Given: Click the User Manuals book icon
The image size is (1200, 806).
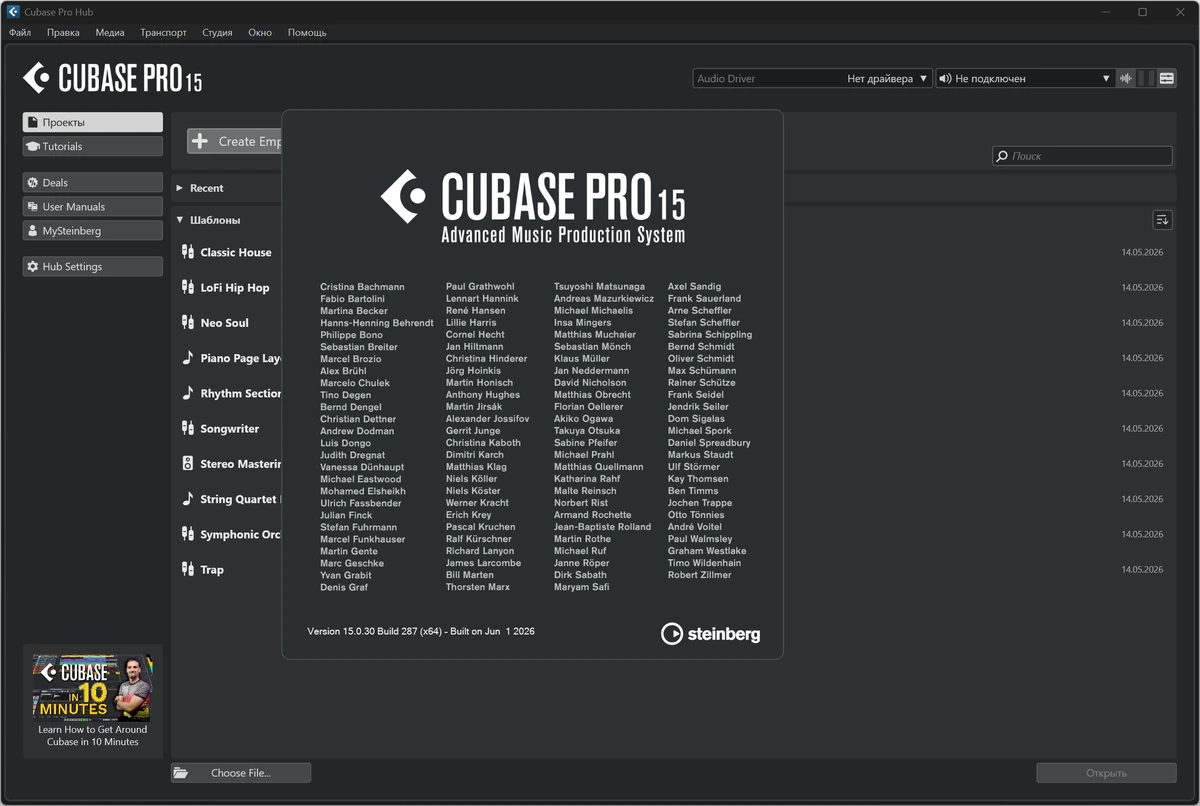Looking at the screenshot, I should pos(33,207).
